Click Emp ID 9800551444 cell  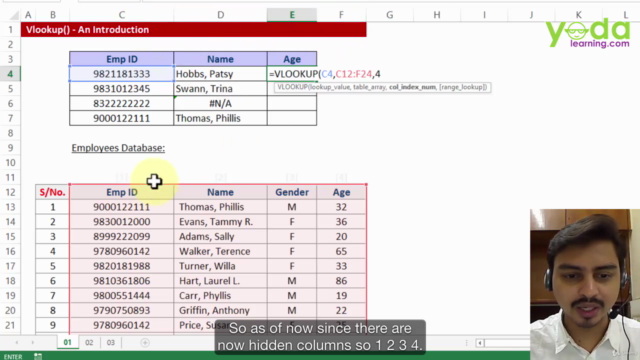click(122, 296)
